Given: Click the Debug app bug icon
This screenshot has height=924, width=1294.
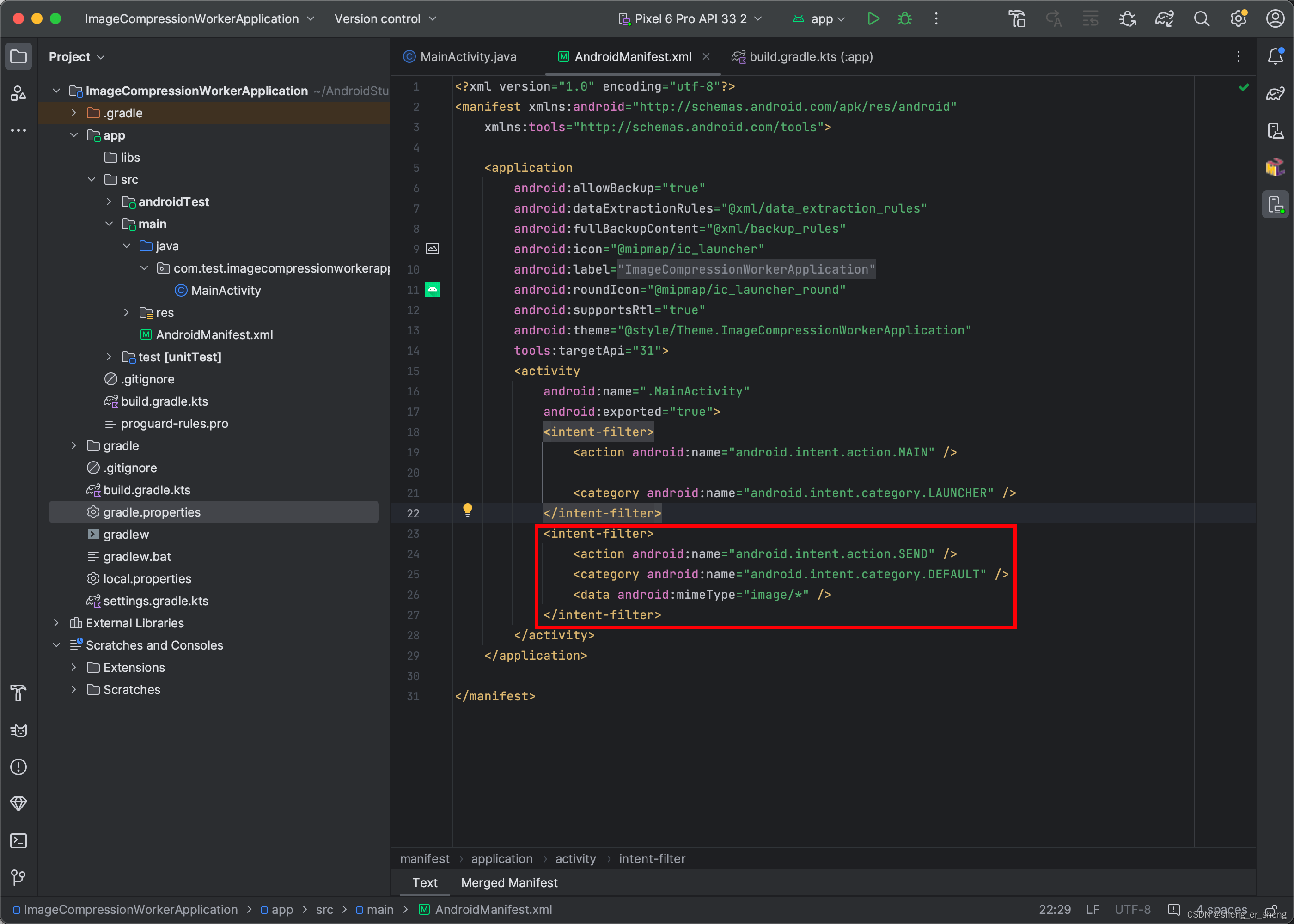Looking at the screenshot, I should pos(904,19).
